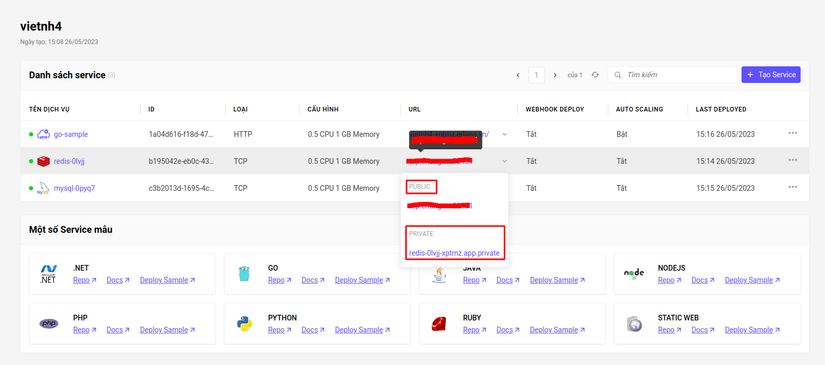Open NODEJS Repo link

(x=669, y=280)
